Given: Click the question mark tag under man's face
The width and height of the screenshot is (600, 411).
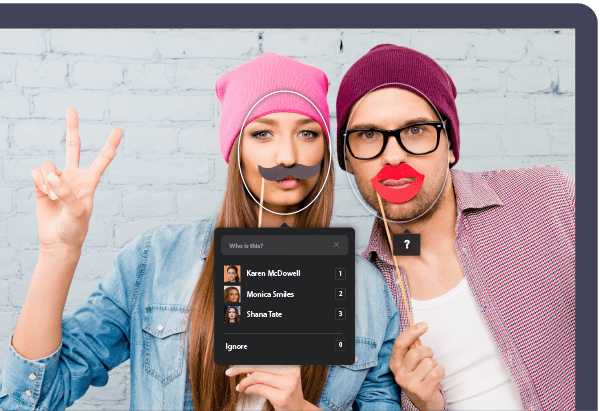Looking at the screenshot, I should (x=406, y=244).
